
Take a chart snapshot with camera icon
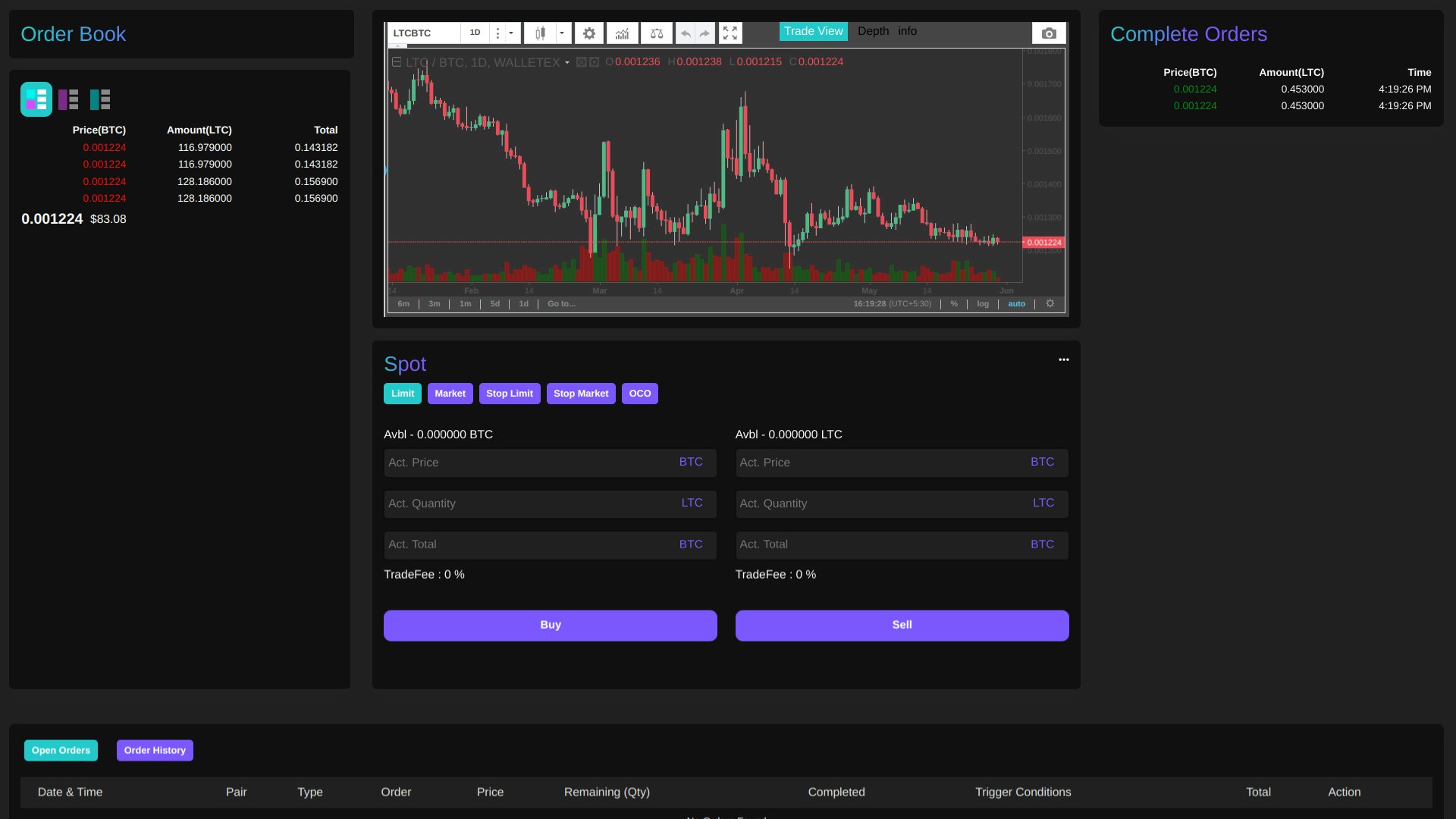coord(1048,33)
